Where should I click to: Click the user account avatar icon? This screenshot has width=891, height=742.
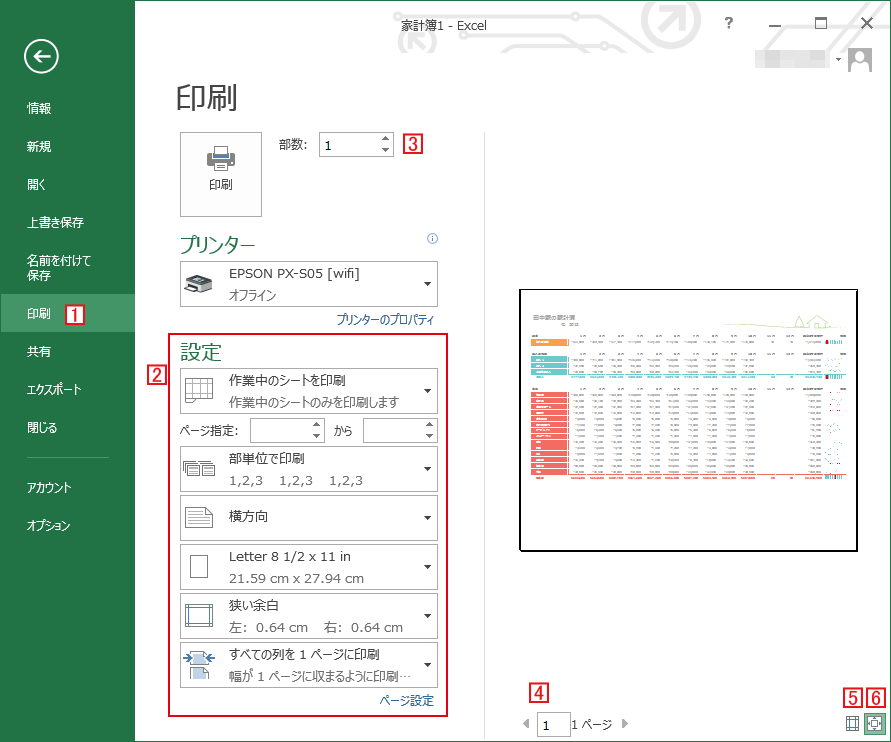(x=860, y=60)
